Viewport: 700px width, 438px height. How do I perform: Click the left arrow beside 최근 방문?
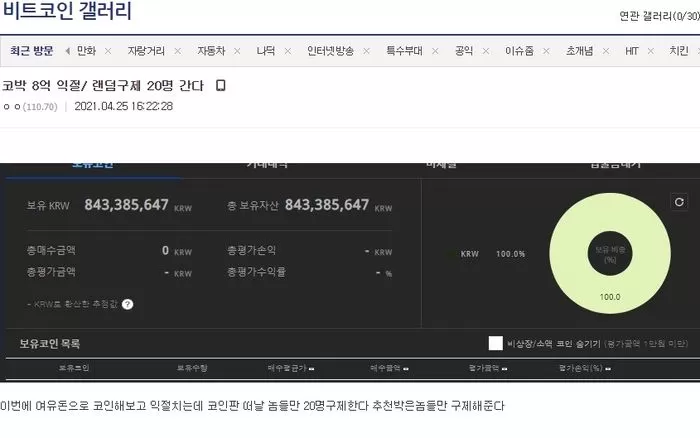tap(67, 51)
